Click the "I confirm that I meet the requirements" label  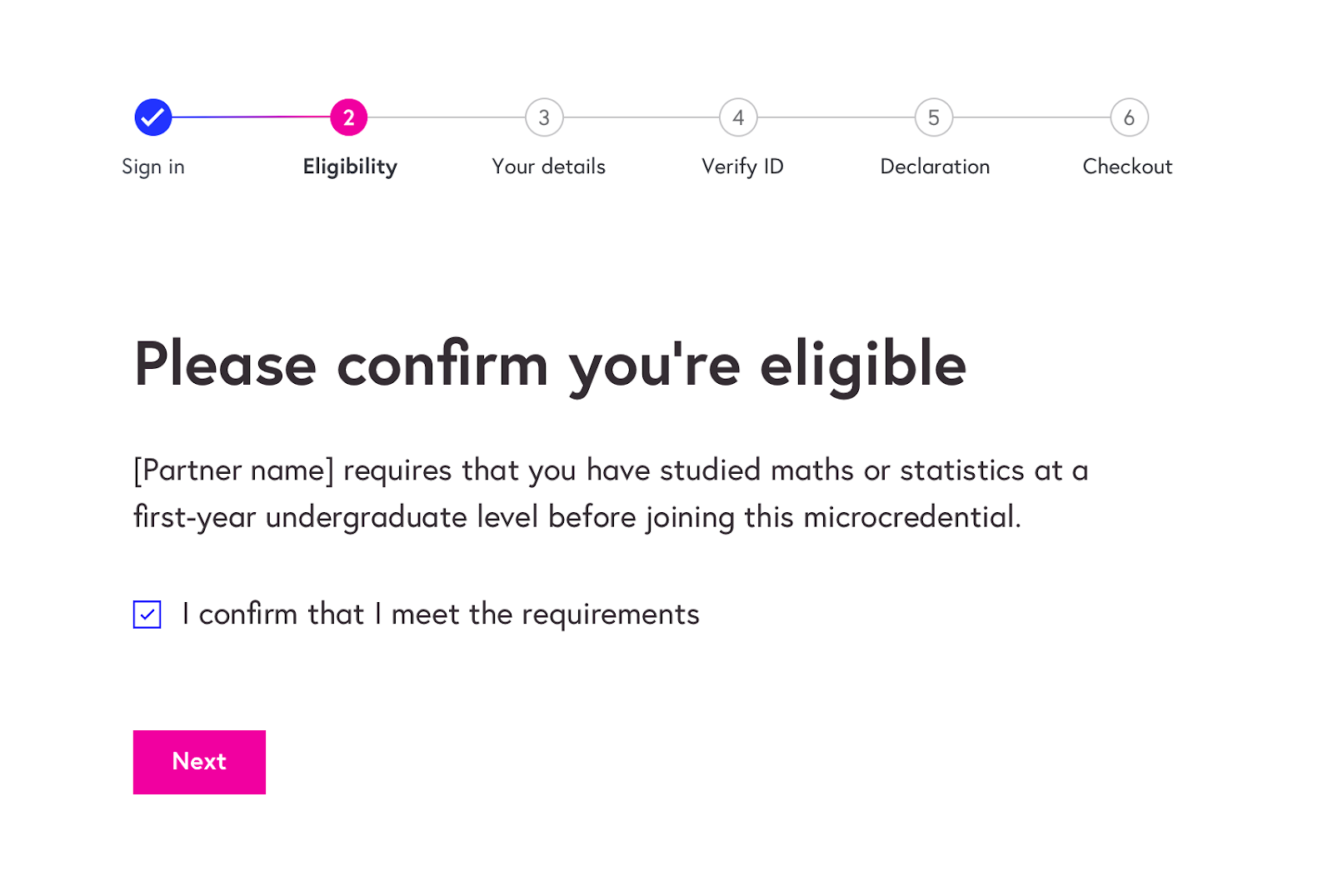(x=441, y=615)
